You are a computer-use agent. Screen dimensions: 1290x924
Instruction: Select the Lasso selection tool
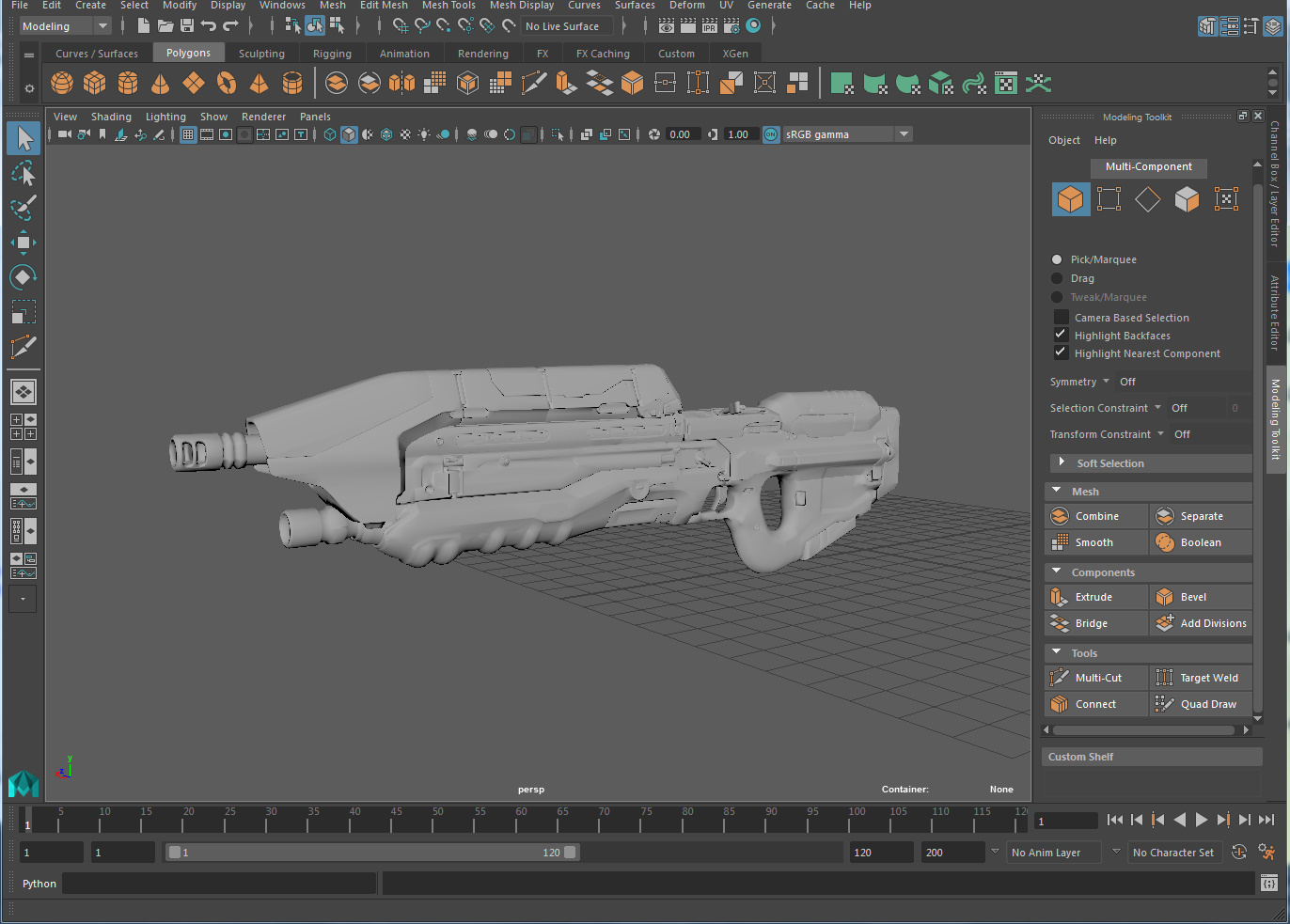tap(24, 173)
